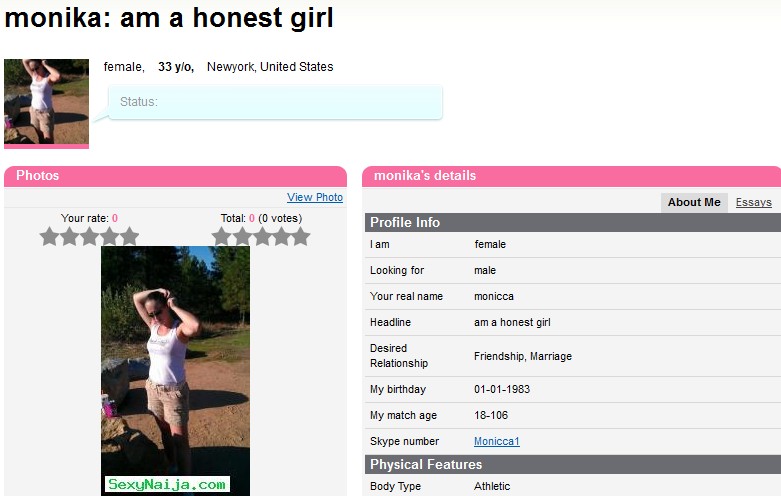Click the Profile Info section header
This screenshot has width=781, height=496.
point(573,223)
